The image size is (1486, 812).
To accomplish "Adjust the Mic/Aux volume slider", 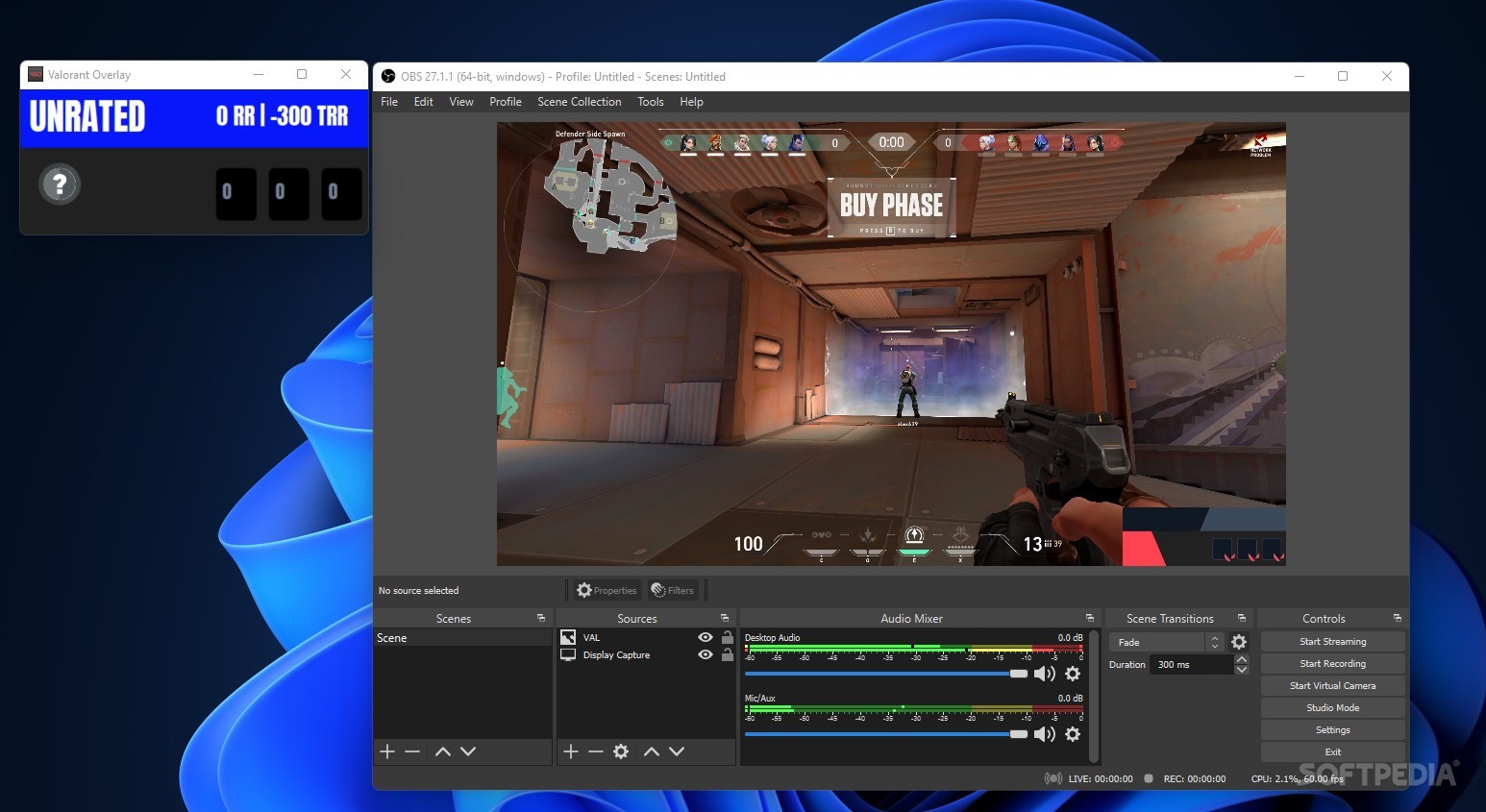I will tap(886, 734).
